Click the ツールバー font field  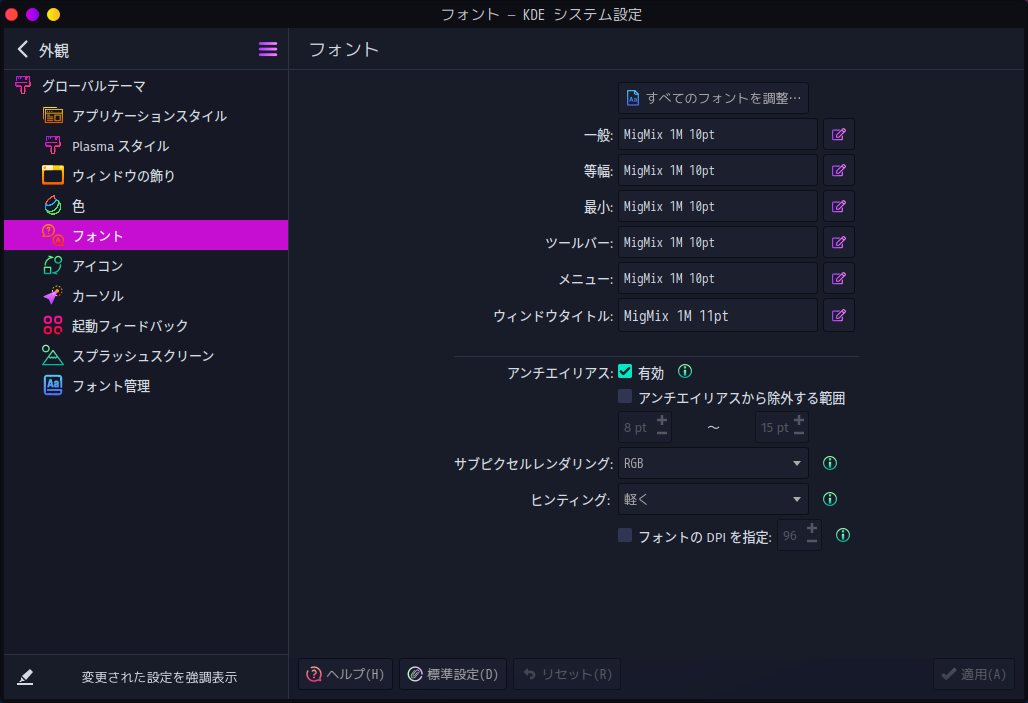click(718, 243)
